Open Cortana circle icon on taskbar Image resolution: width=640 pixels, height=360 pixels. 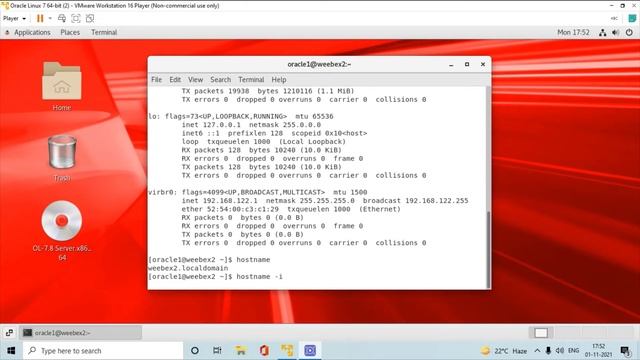(195, 351)
